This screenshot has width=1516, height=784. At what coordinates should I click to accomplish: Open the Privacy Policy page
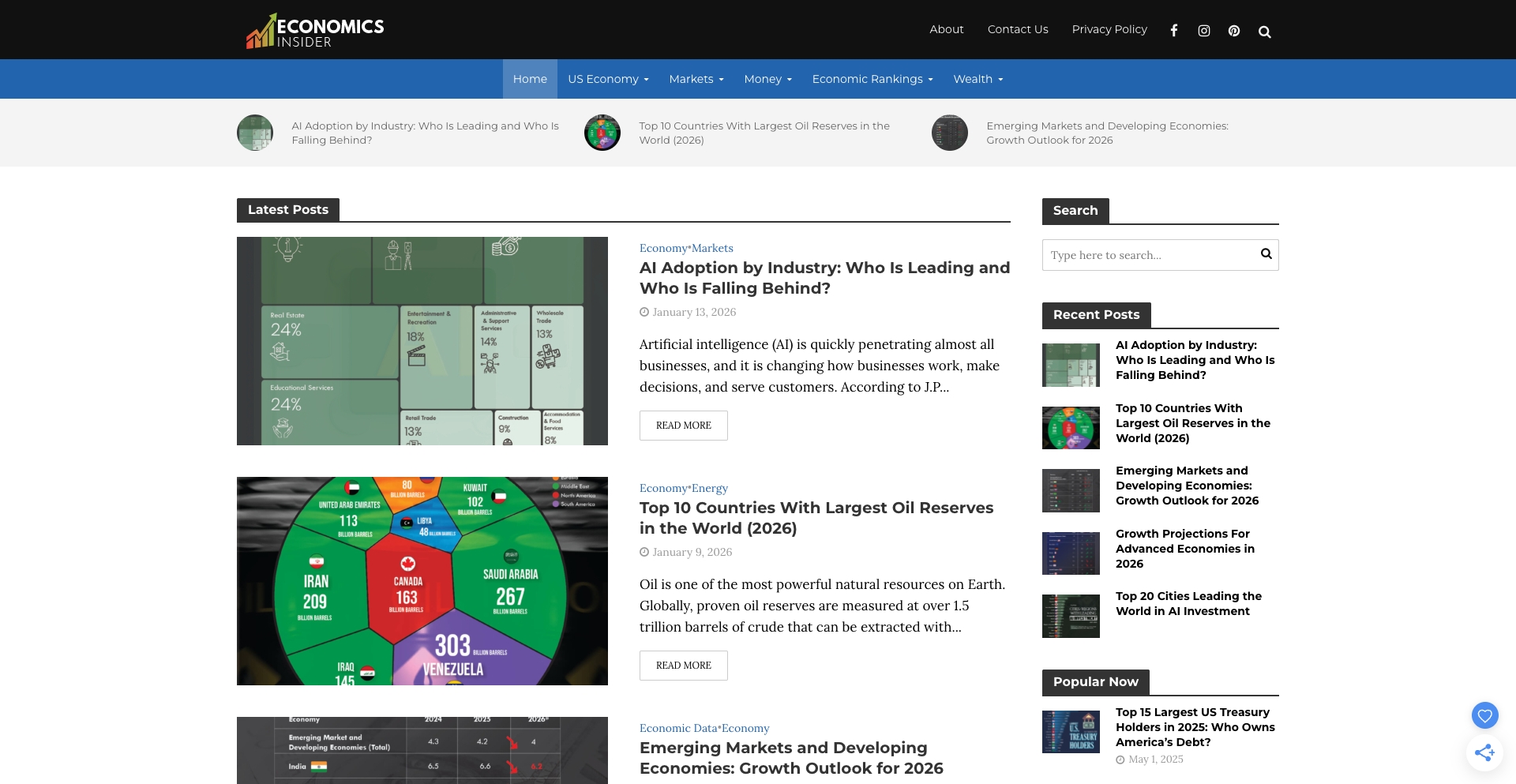(x=1109, y=29)
